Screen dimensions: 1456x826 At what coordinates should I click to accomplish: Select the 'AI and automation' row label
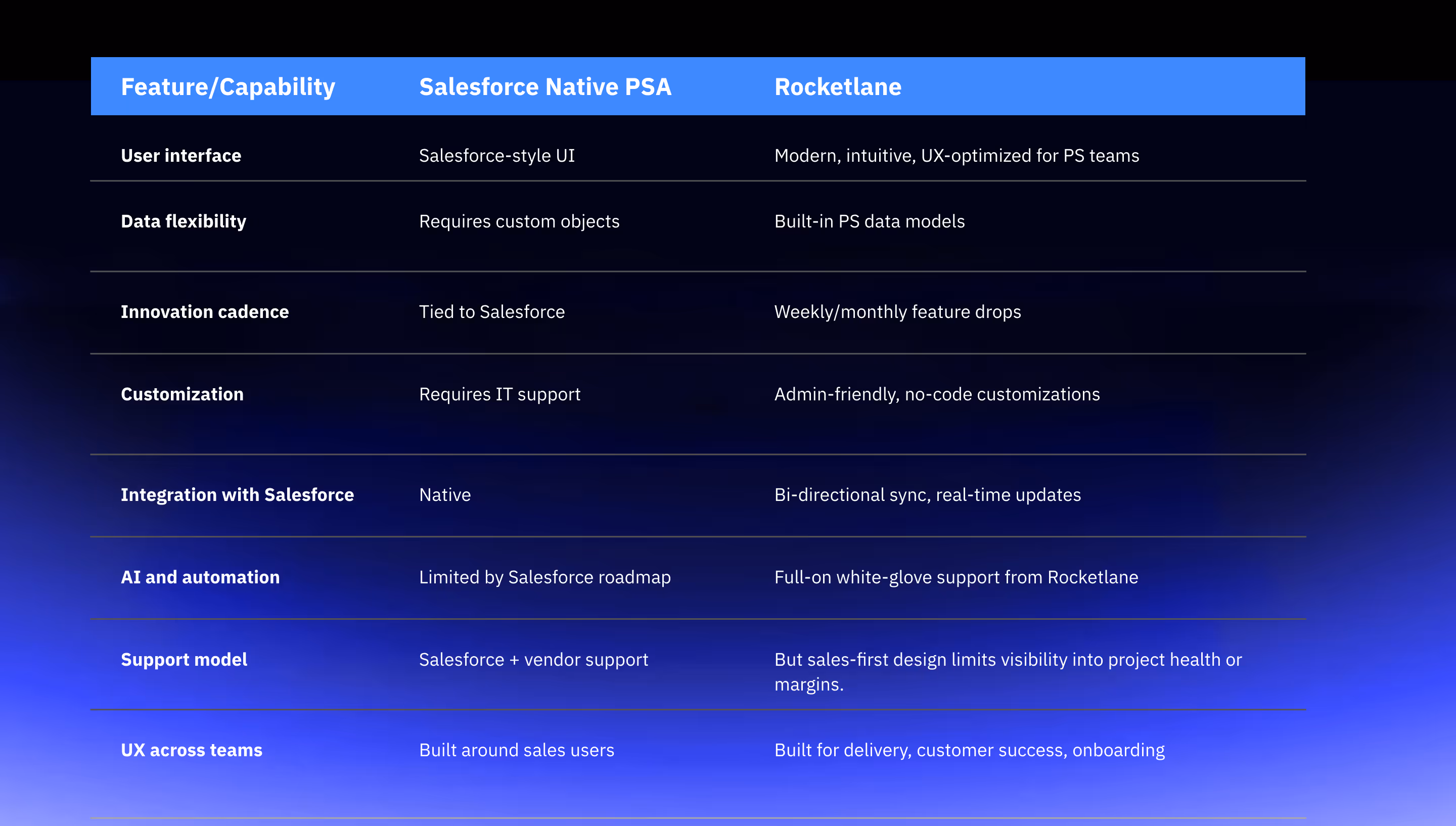tap(200, 577)
